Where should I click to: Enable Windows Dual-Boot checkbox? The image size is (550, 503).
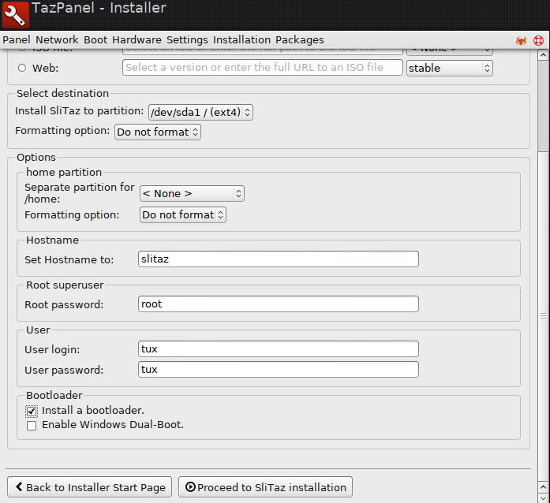click(x=32, y=425)
